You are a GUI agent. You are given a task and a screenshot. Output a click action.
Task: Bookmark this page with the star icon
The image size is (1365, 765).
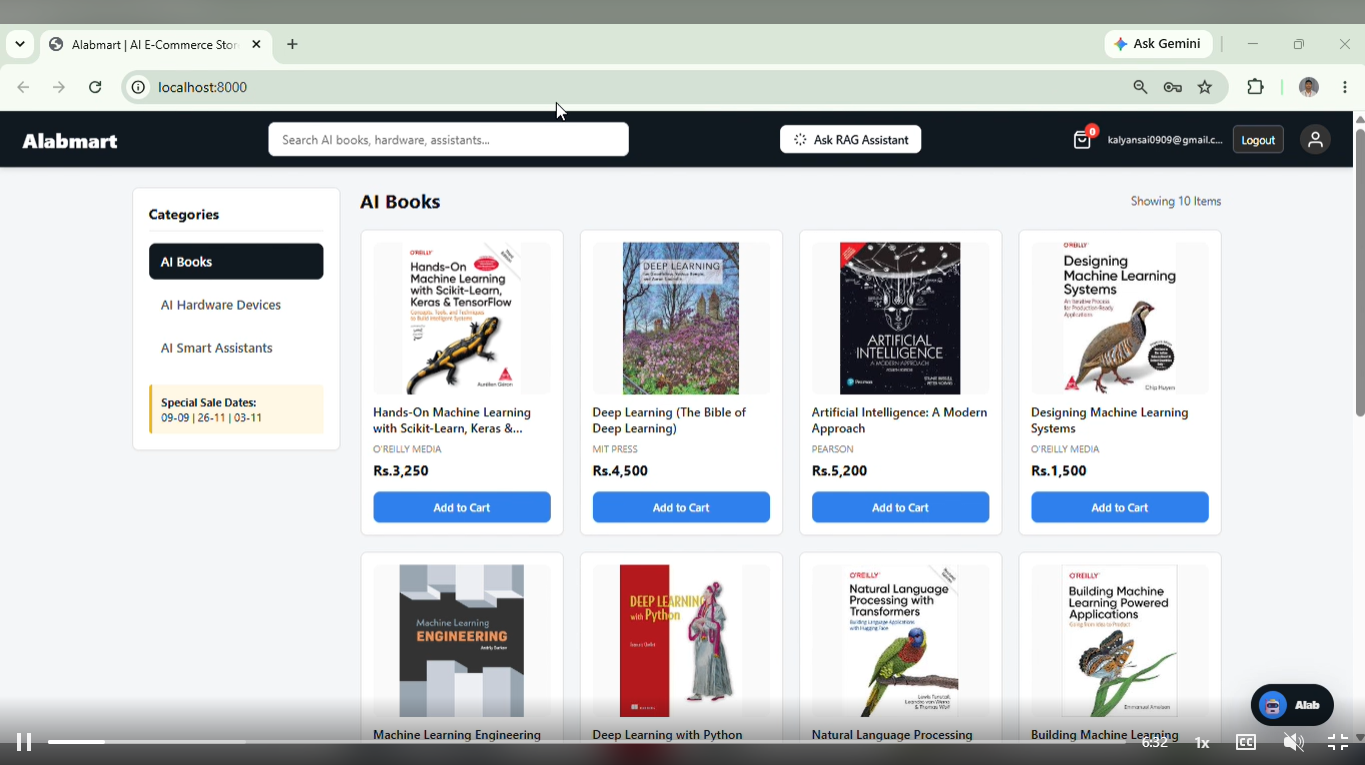pyautogui.click(x=1205, y=87)
